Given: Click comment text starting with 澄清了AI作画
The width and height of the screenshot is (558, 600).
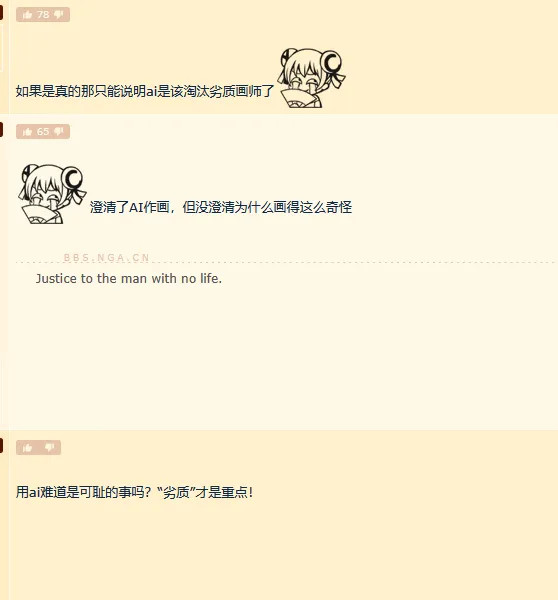Looking at the screenshot, I should click(221, 207).
